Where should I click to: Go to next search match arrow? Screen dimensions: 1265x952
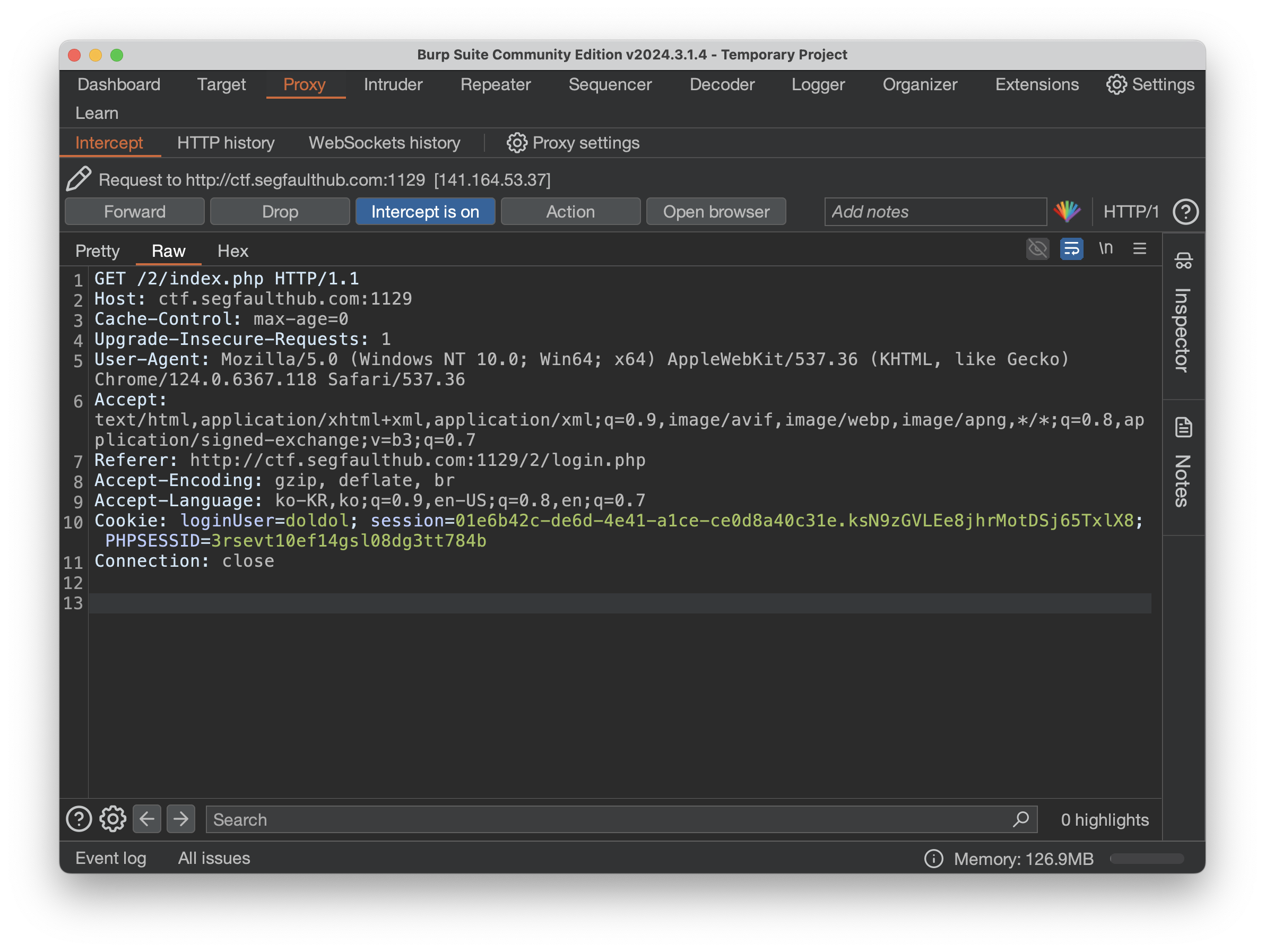[x=181, y=819]
